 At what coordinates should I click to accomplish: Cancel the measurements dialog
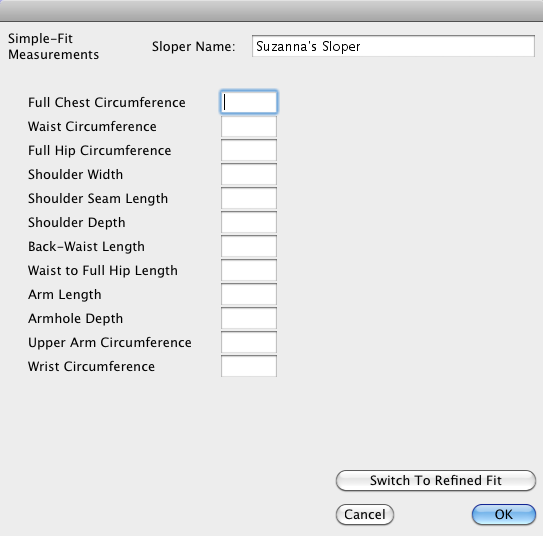click(x=365, y=514)
